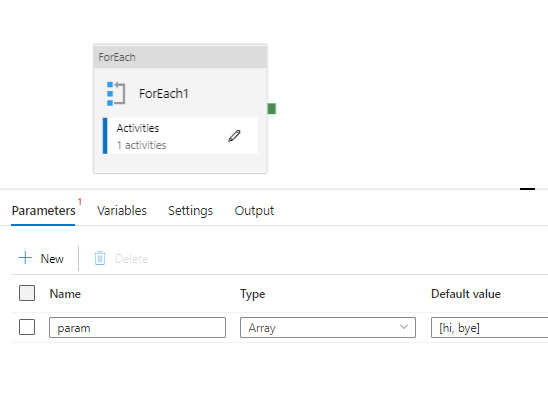This screenshot has height=400, width=548.
Task: Select the Parameters tab
Action: pyautogui.click(x=43, y=211)
